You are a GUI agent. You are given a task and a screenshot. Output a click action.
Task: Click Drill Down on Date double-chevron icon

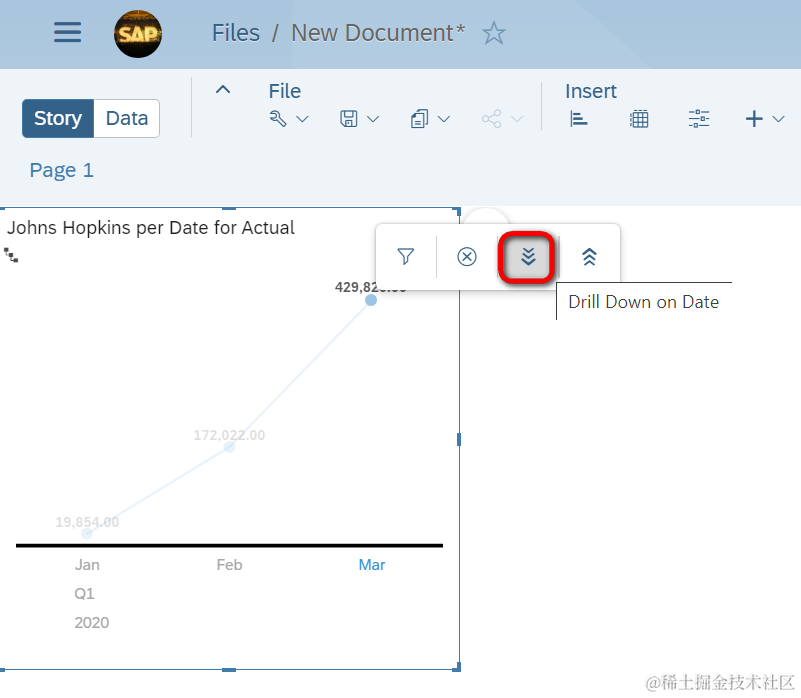click(528, 257)
